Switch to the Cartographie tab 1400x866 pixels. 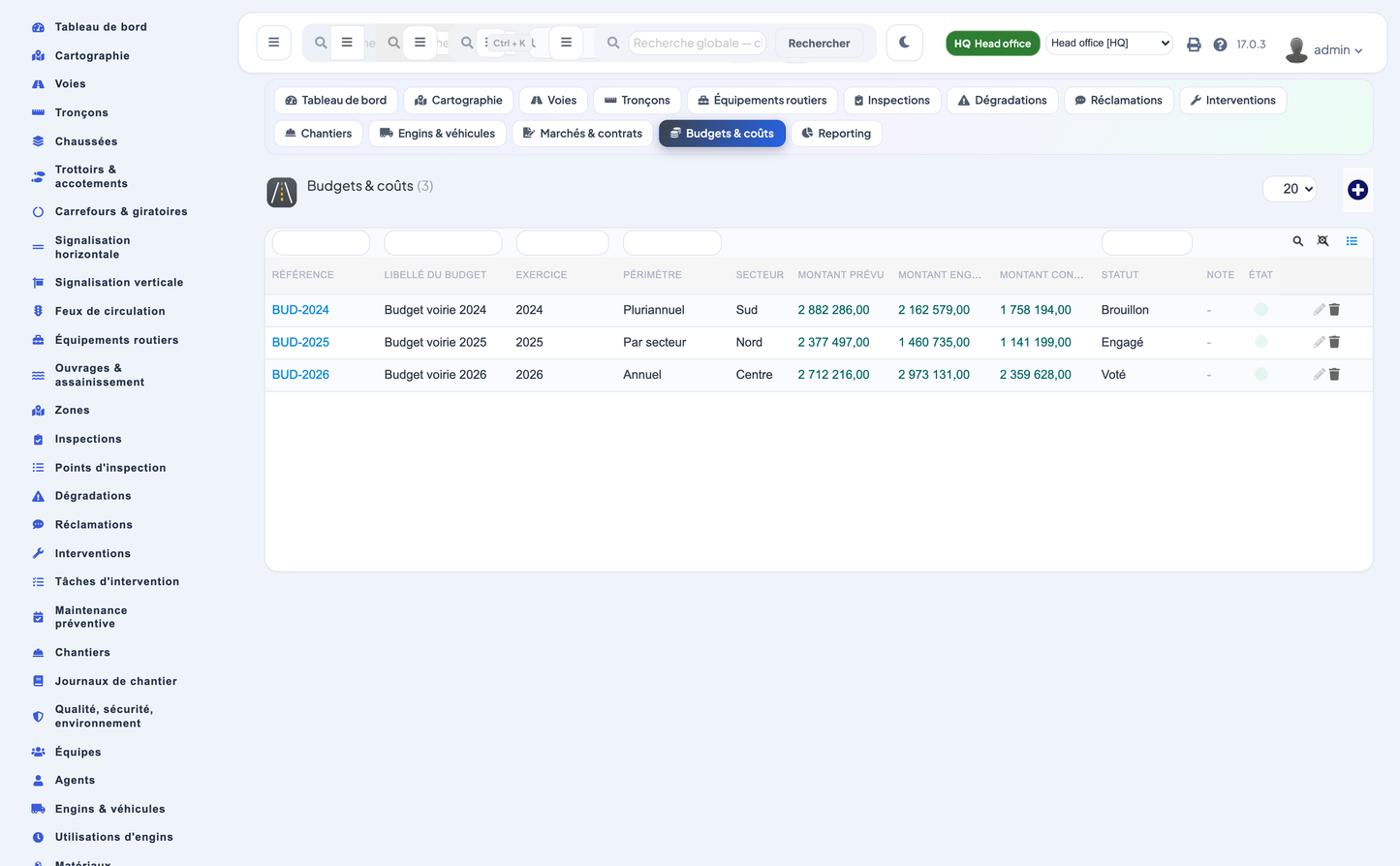(x=458, y=100)
